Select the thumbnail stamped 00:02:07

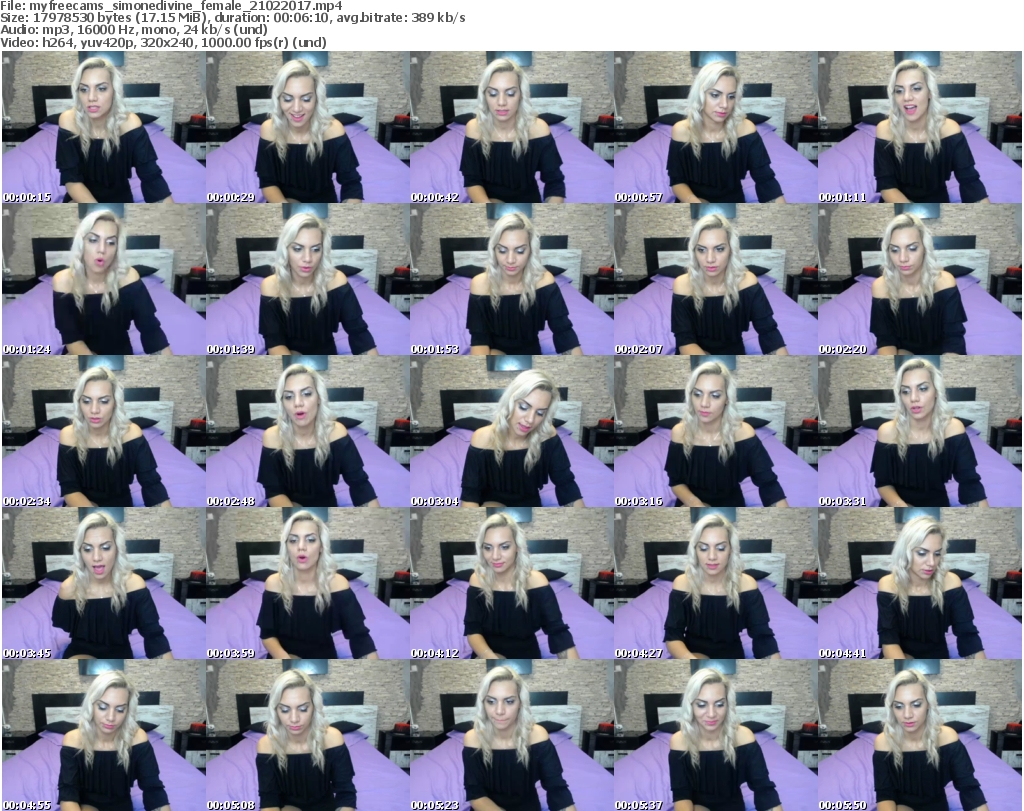pyautogui.click(x=716, y=279)
